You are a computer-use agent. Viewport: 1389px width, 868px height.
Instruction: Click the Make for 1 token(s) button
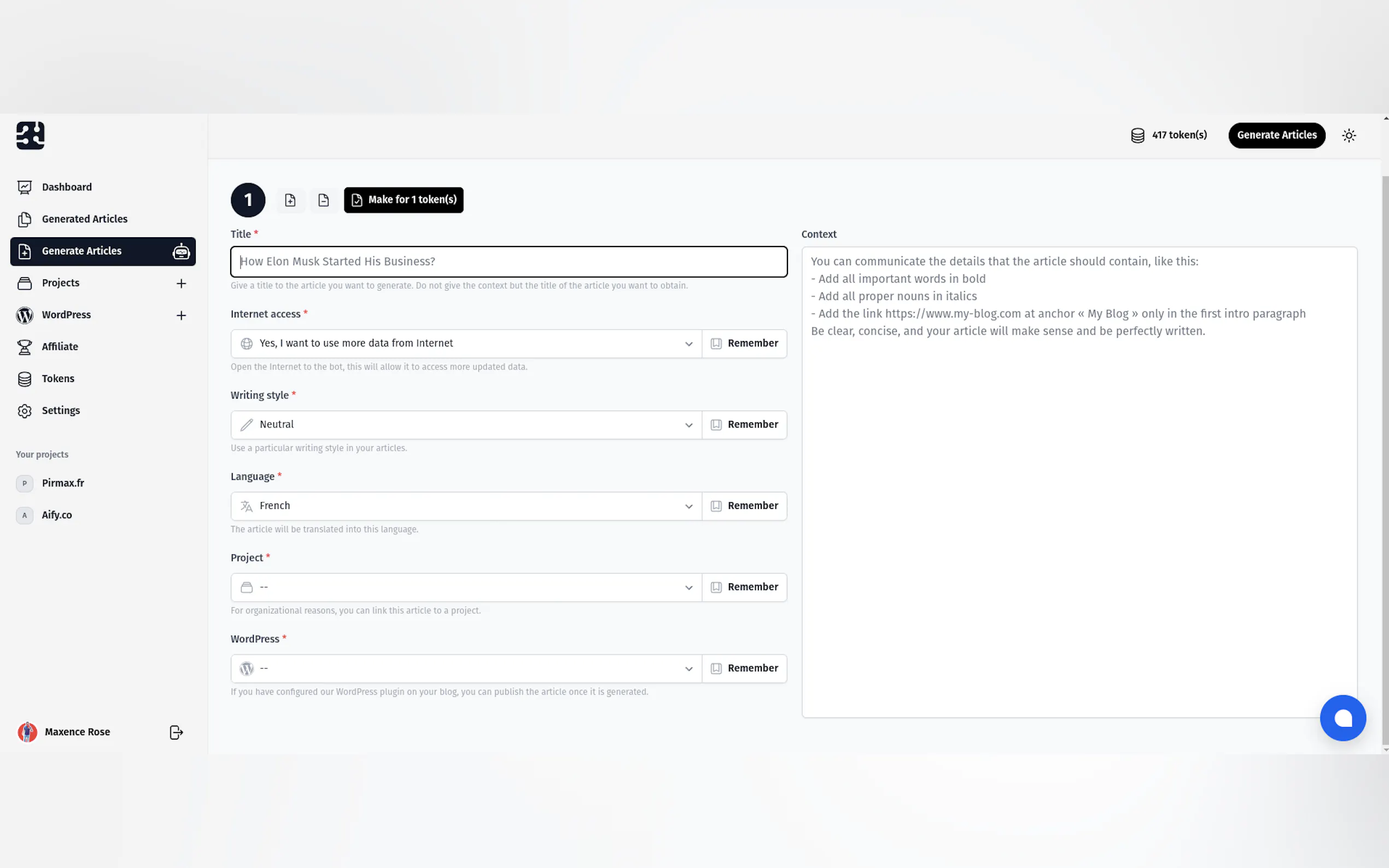pos(404,200)
